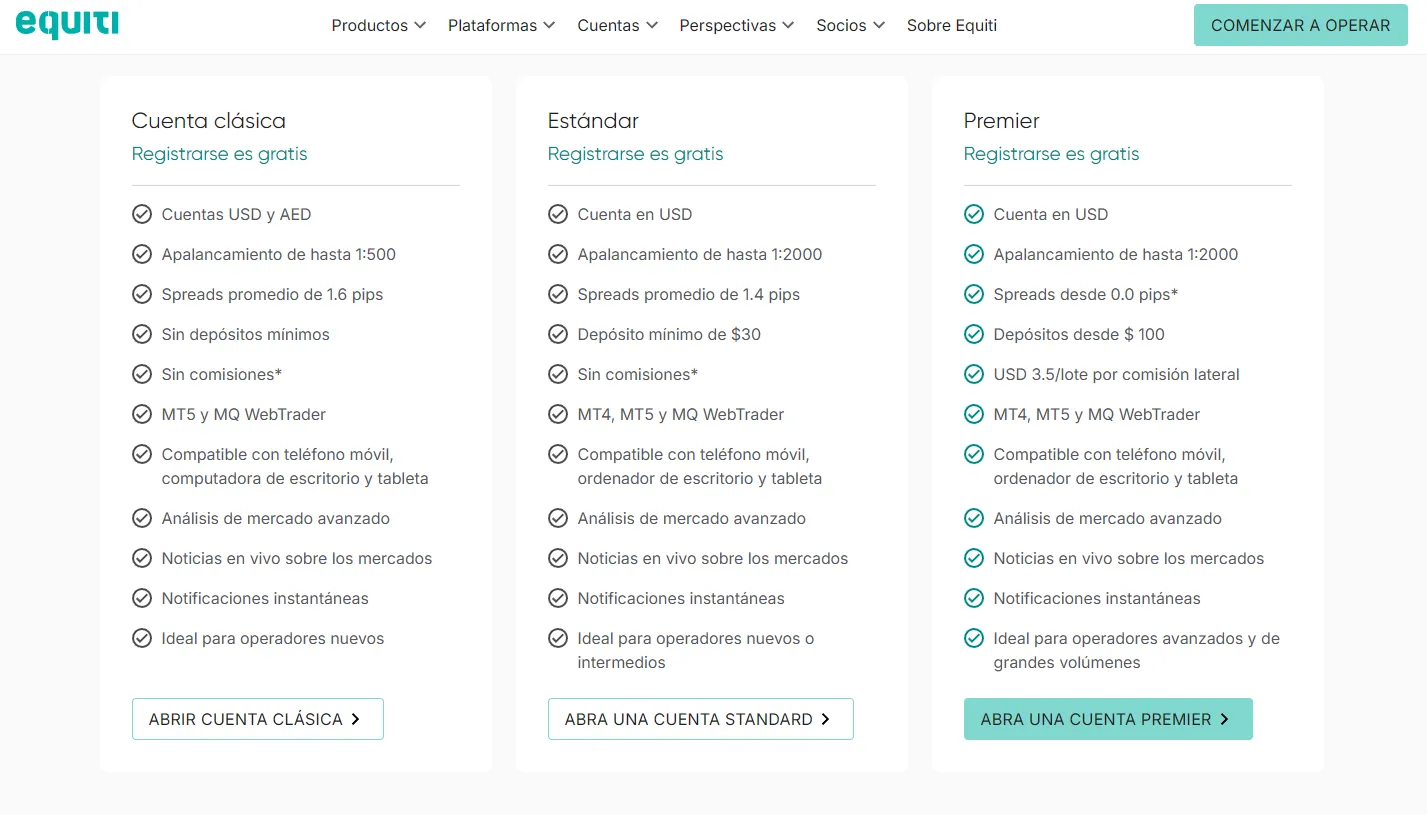Click ABRA UNA CUENTA PREMIER button
The width and height of the screenshot is (1427, 815).
[x=1108, y=719]
